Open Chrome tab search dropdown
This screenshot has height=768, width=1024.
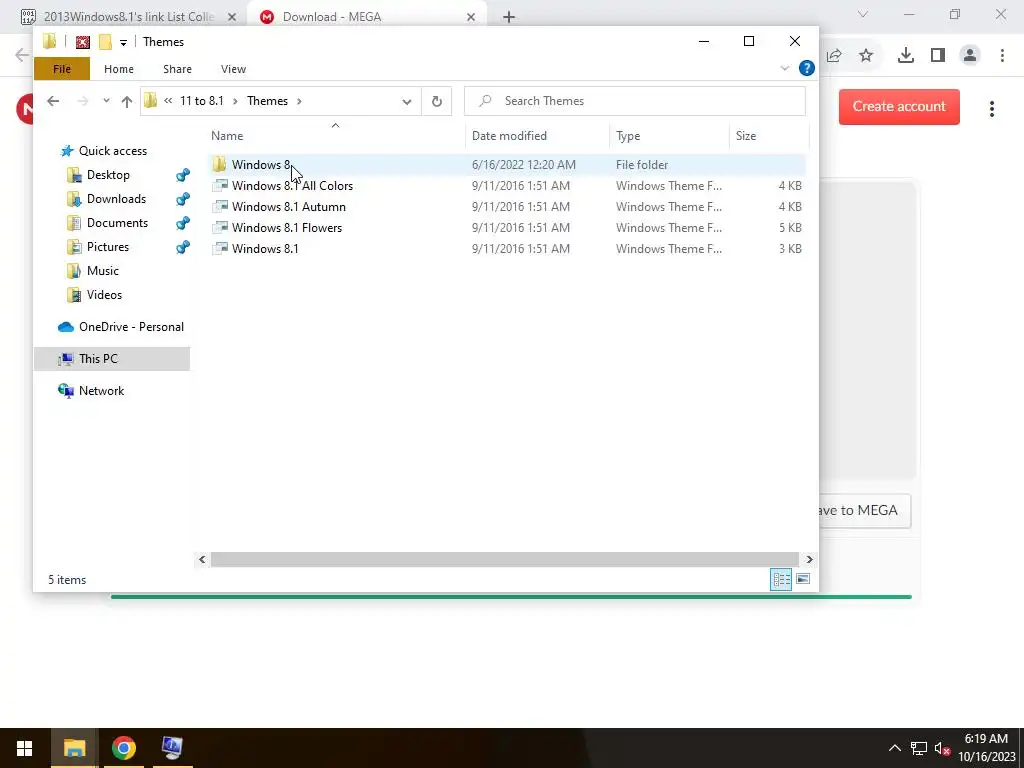[863, 14]
